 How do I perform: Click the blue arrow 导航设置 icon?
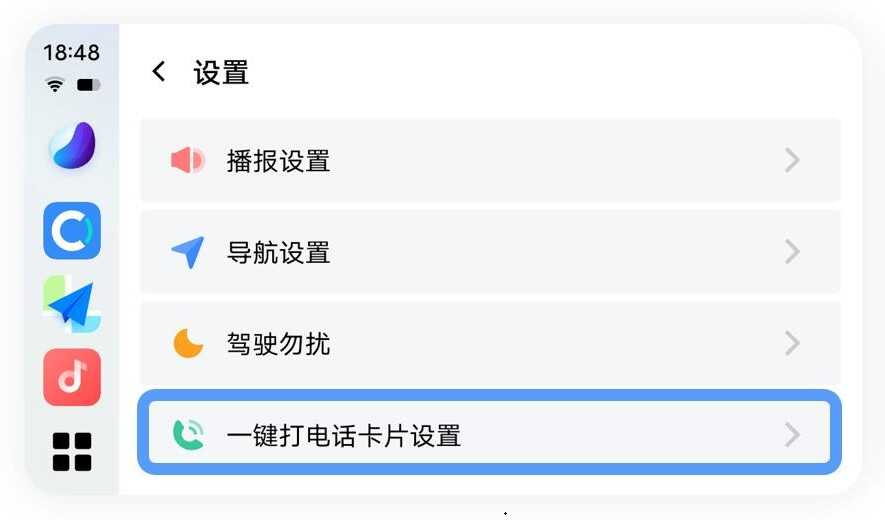[187, 252]
